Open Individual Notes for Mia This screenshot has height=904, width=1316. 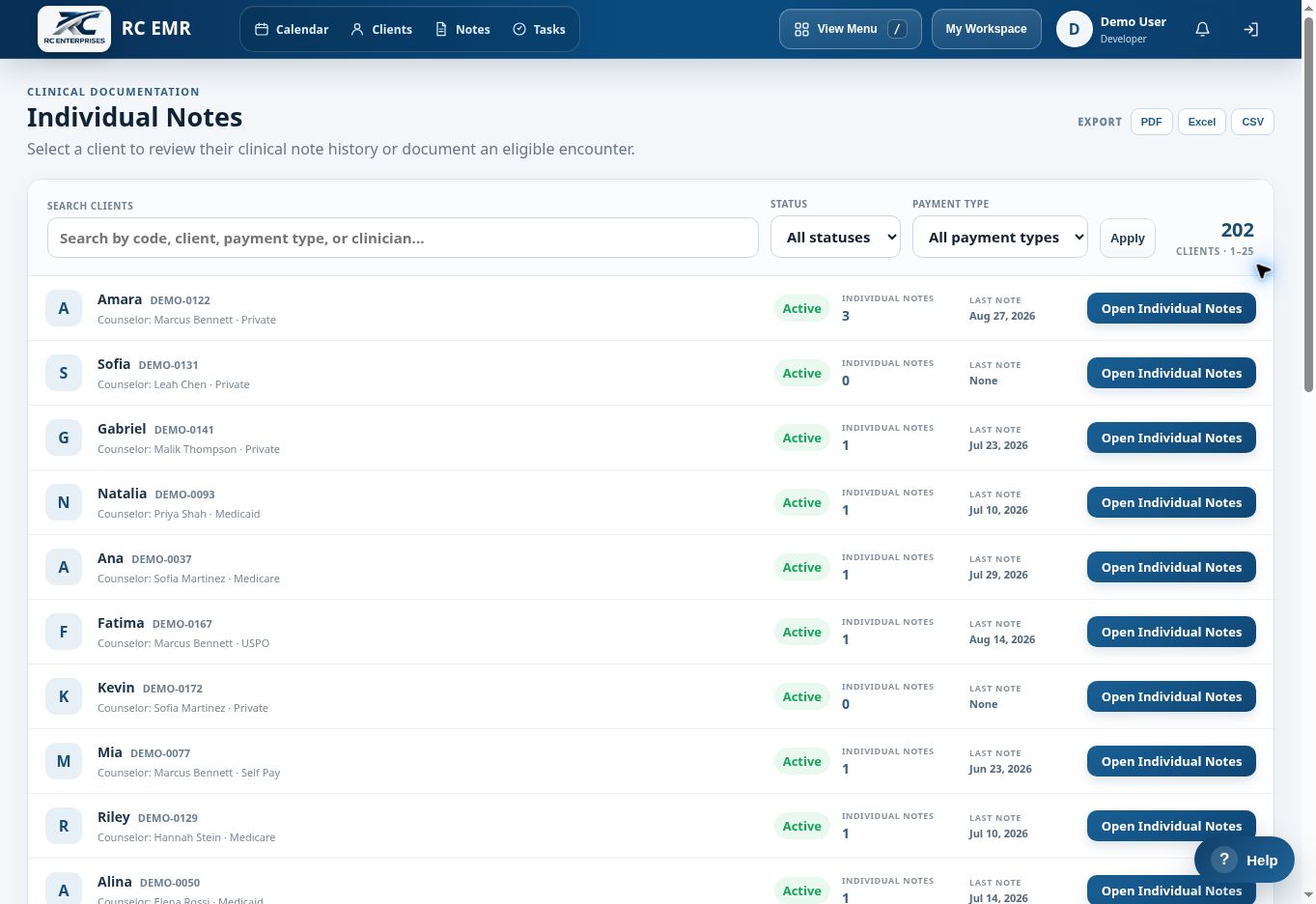tap(1171, 761)
